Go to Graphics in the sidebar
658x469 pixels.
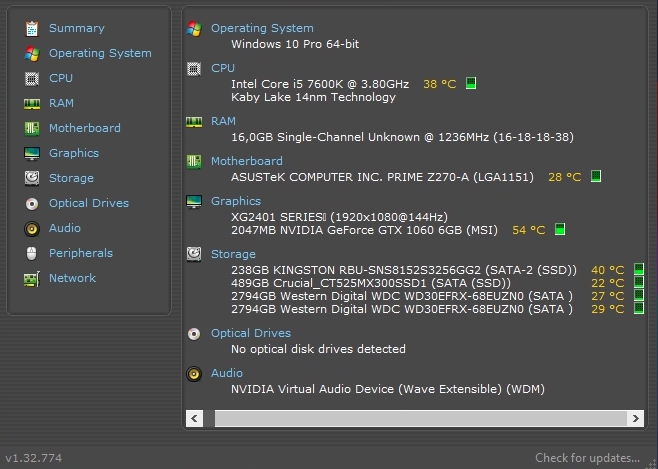coord(74,153)
